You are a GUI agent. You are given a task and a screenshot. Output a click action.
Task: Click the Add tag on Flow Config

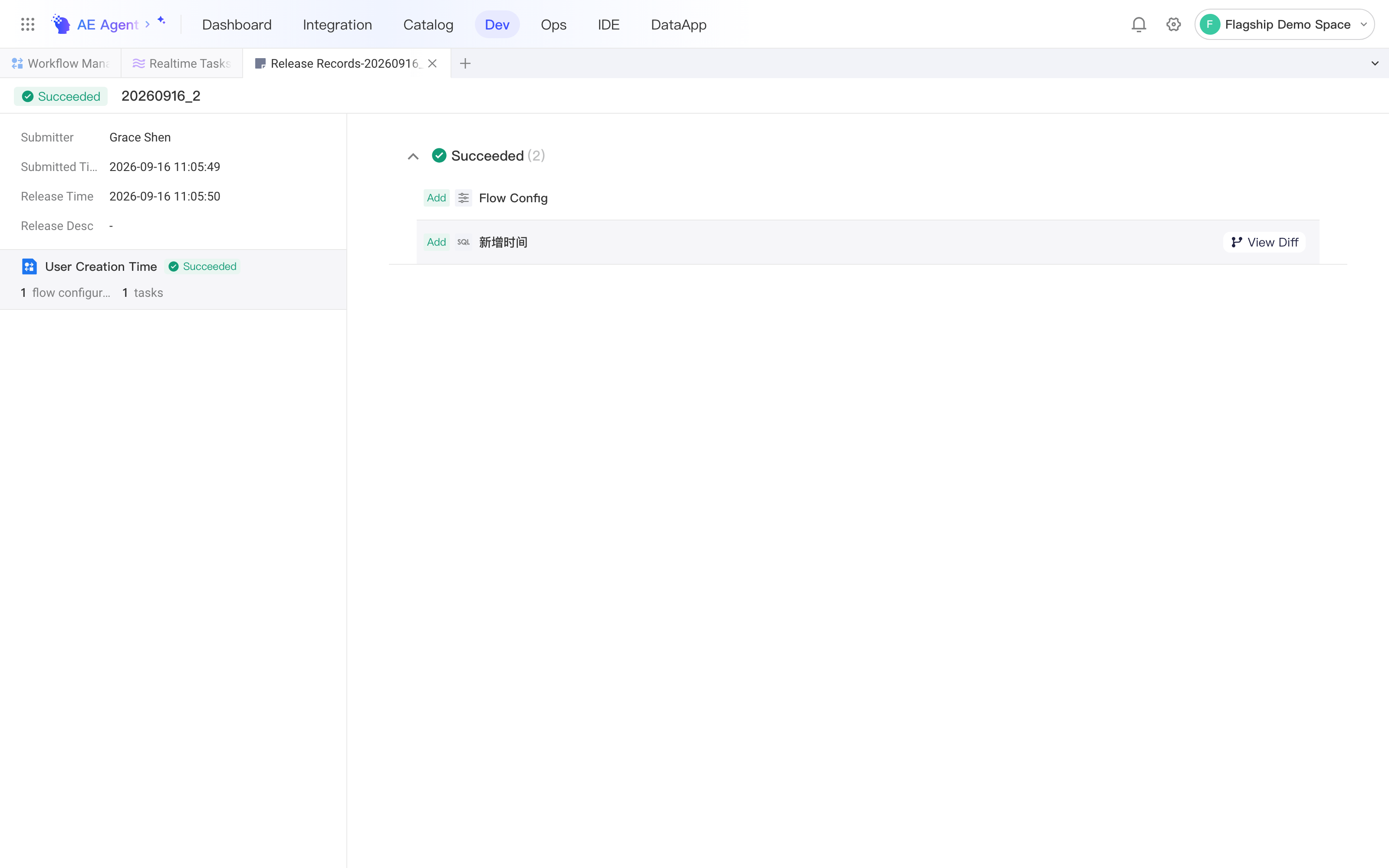(x=436, y=198)
